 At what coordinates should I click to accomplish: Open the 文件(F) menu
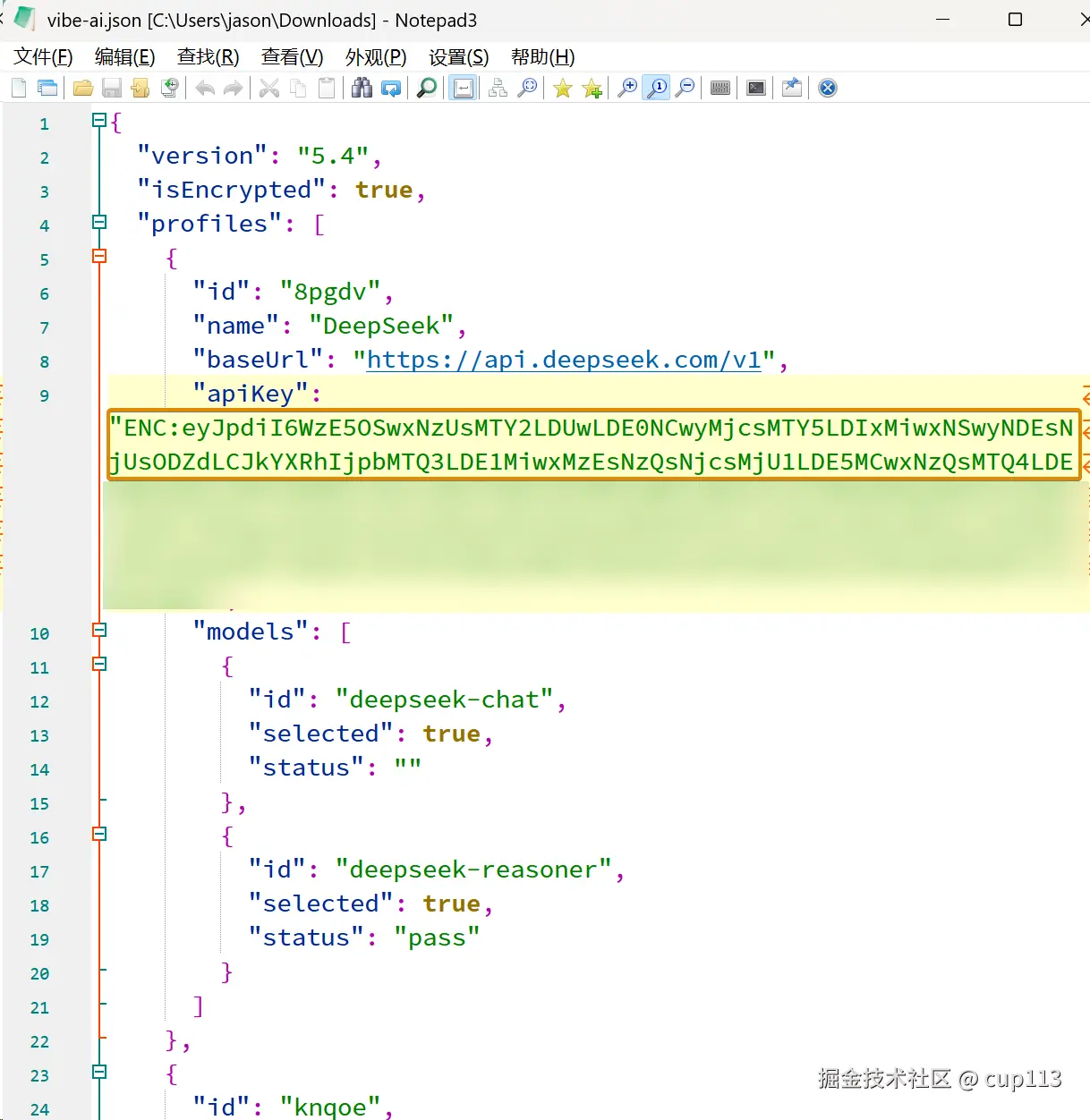click(x=43, y=57)
